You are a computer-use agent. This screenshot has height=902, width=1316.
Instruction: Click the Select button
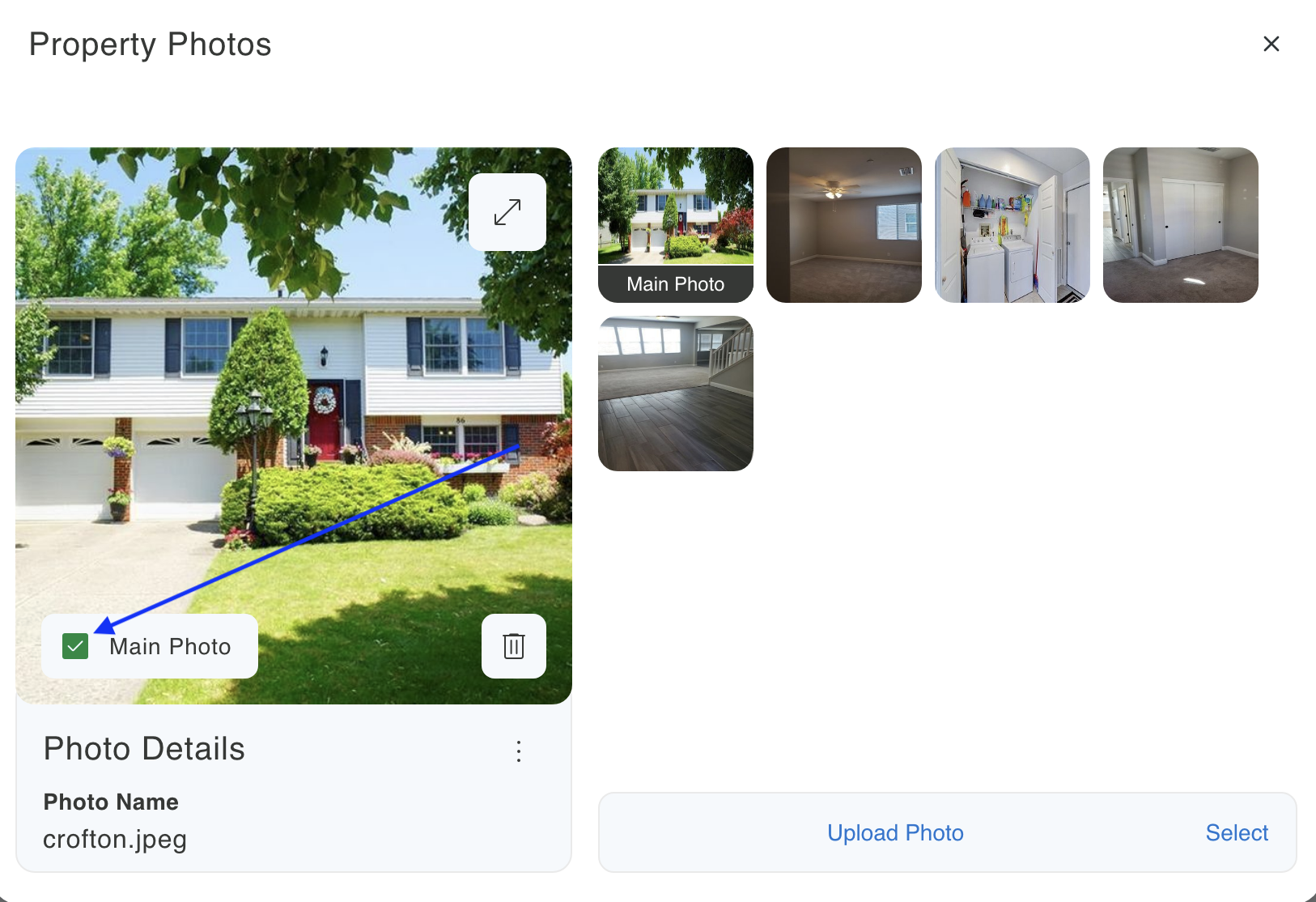[x=1237, y=832]
